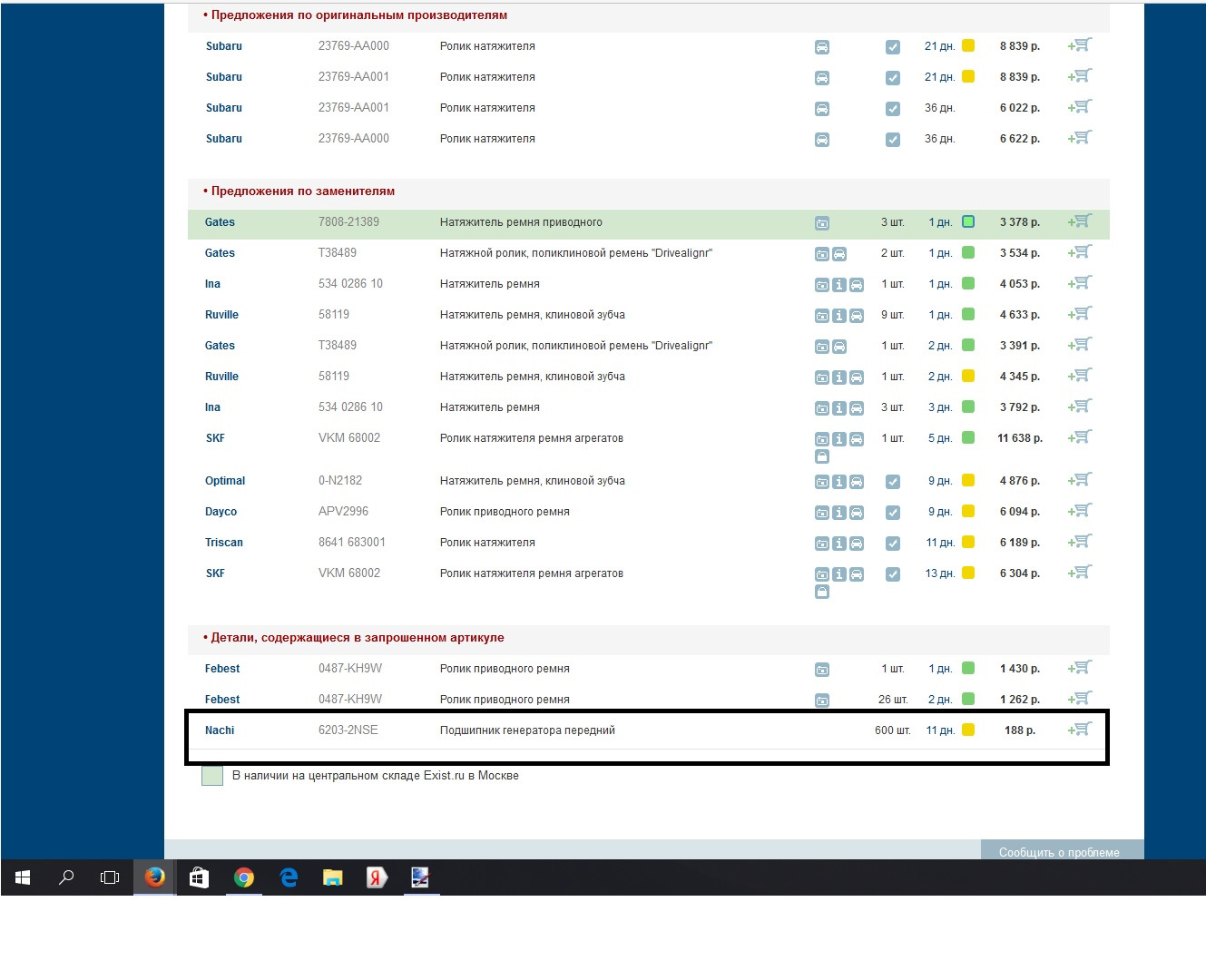1206x980 pixels.
Task: Open lock icon under SKF 11 638 р. row
Action: point(822,456)
